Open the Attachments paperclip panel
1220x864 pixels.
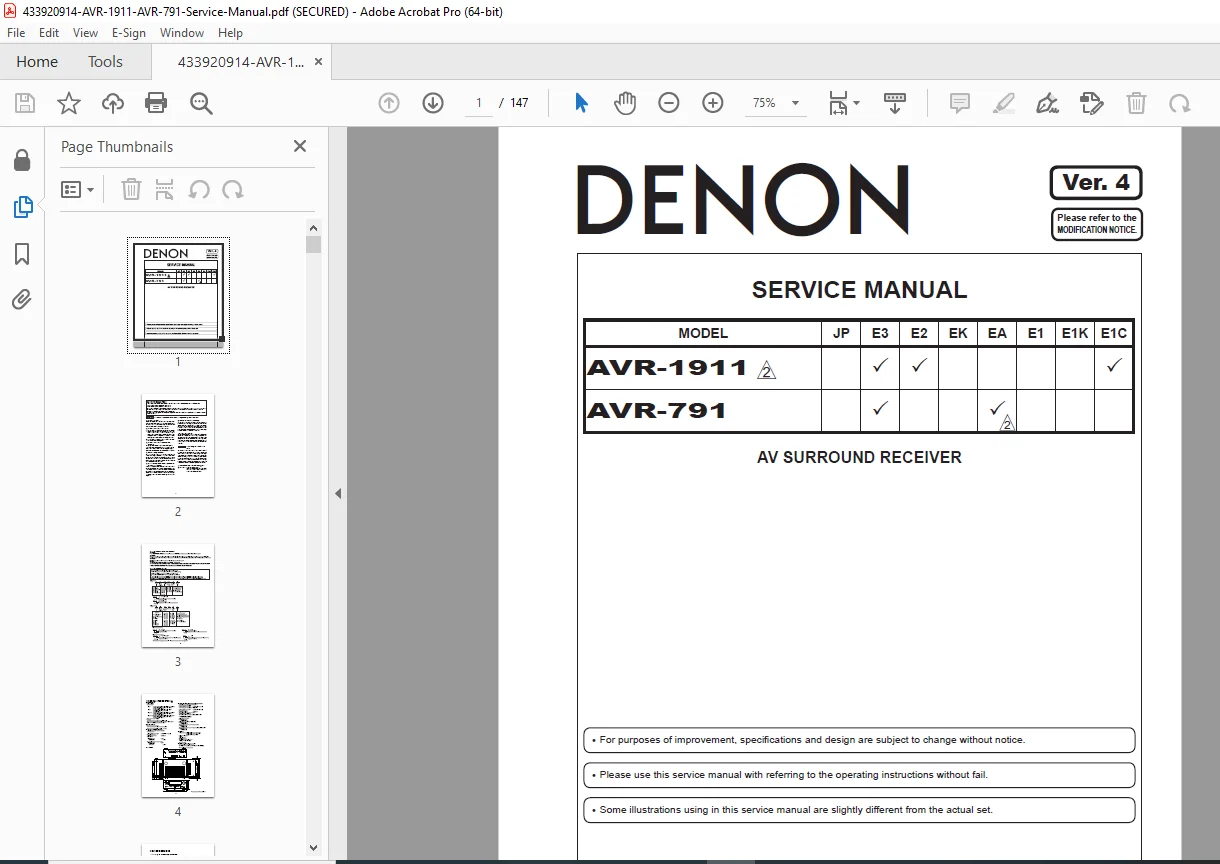pos(22,299)
